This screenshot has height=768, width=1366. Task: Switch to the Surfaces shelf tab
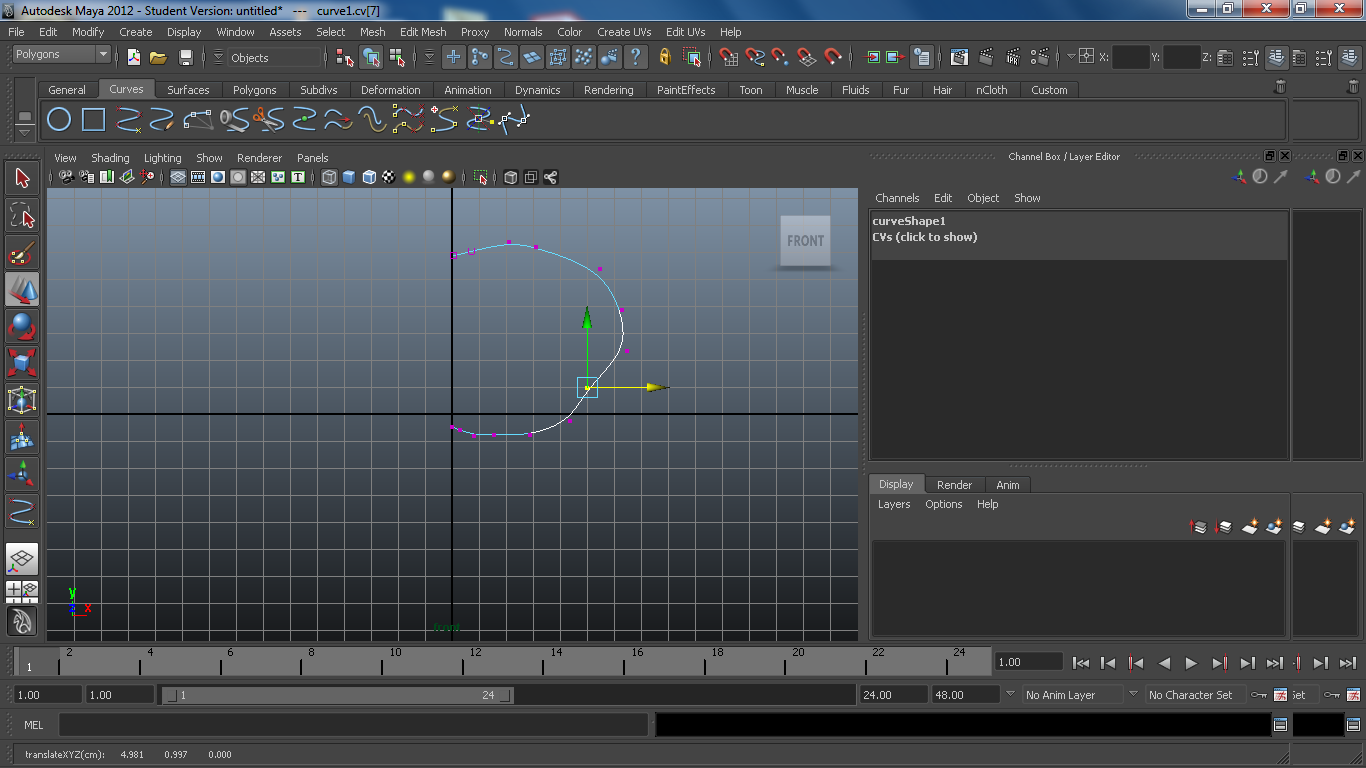tap(188, 90)
